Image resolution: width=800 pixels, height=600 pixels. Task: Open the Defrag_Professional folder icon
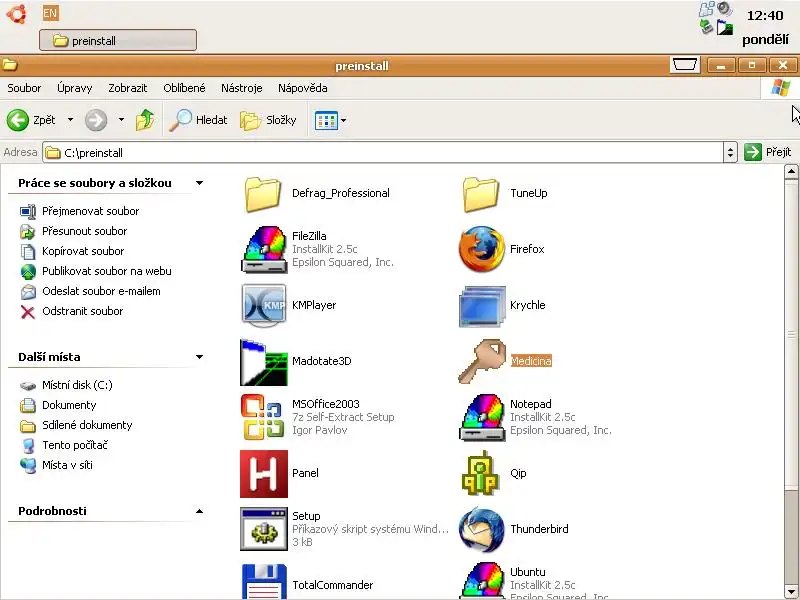[x=263, y=194]
